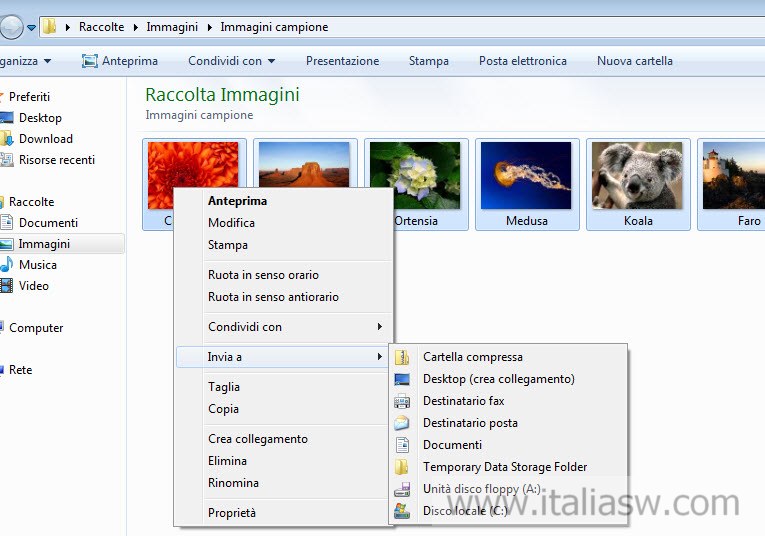Viewport: 765px width, 536px height.
Task: Click Posta elettronica in toolbar
Action: [523, 61]
